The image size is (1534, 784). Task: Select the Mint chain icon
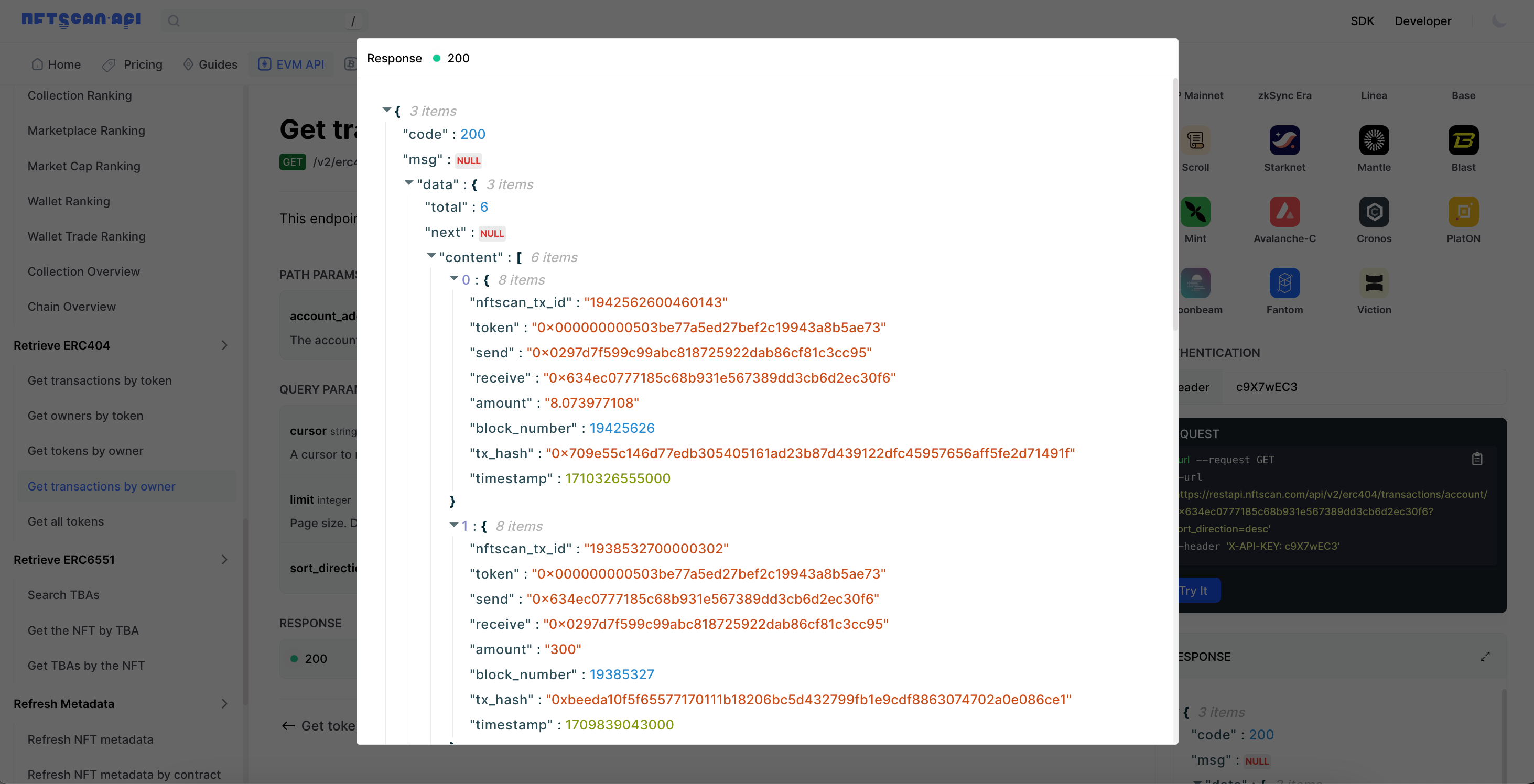1195,211
